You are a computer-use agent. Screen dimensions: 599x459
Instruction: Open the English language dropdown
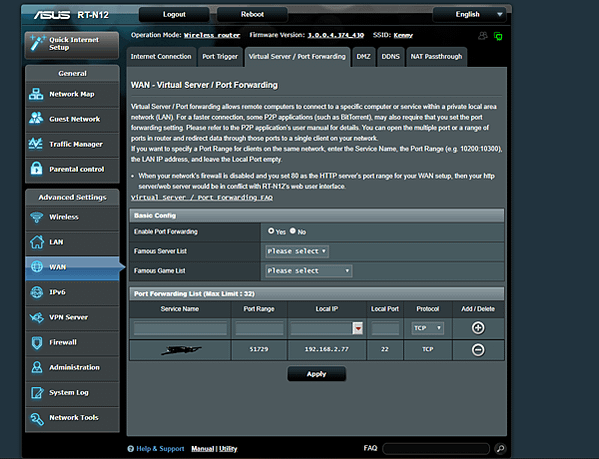469,15
